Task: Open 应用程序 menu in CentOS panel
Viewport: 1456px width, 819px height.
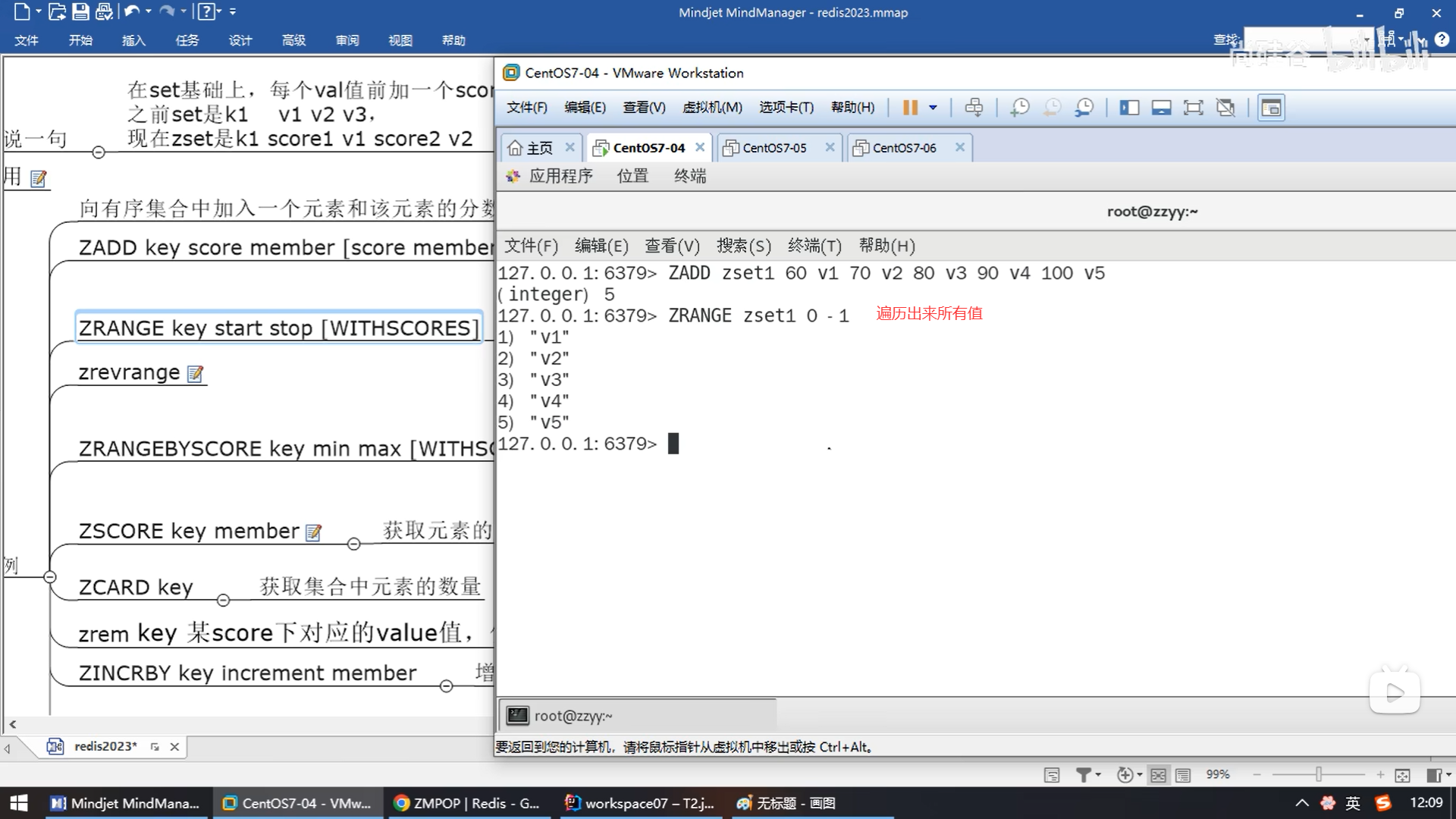Action: coord(560,176)
